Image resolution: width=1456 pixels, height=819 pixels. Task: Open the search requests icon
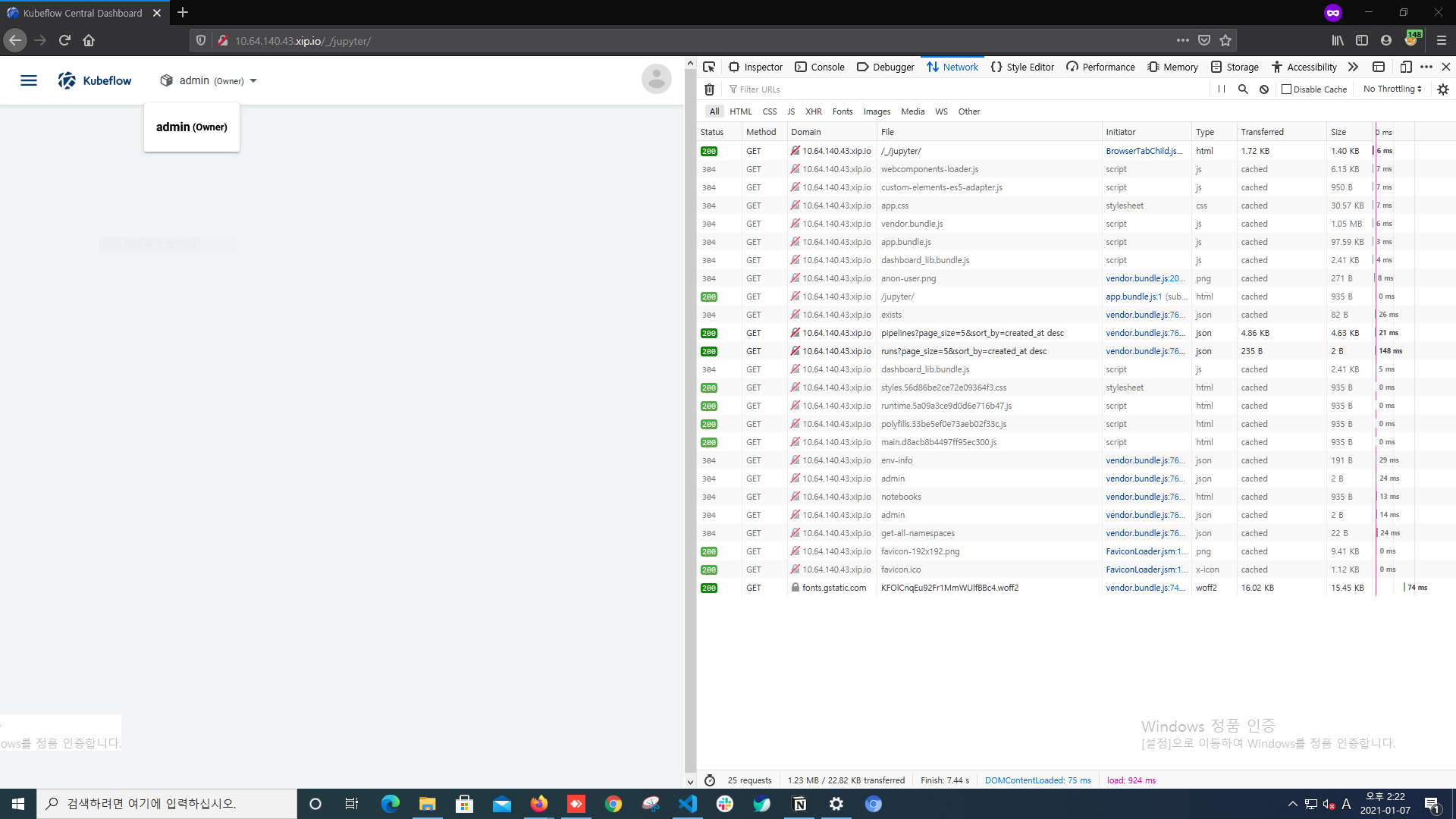pos(1243,89)
